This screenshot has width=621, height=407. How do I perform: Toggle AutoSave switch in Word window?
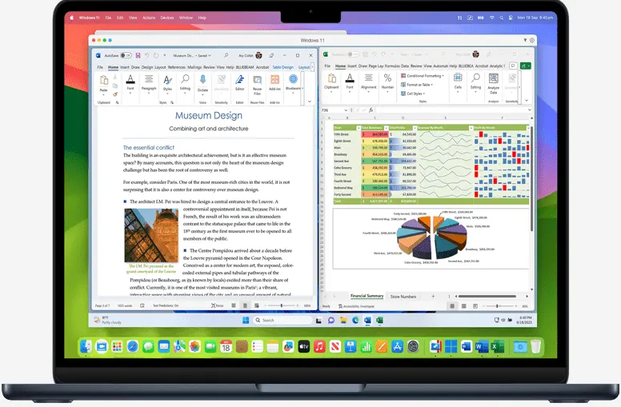pyautogui.click(x=126, y=55)
